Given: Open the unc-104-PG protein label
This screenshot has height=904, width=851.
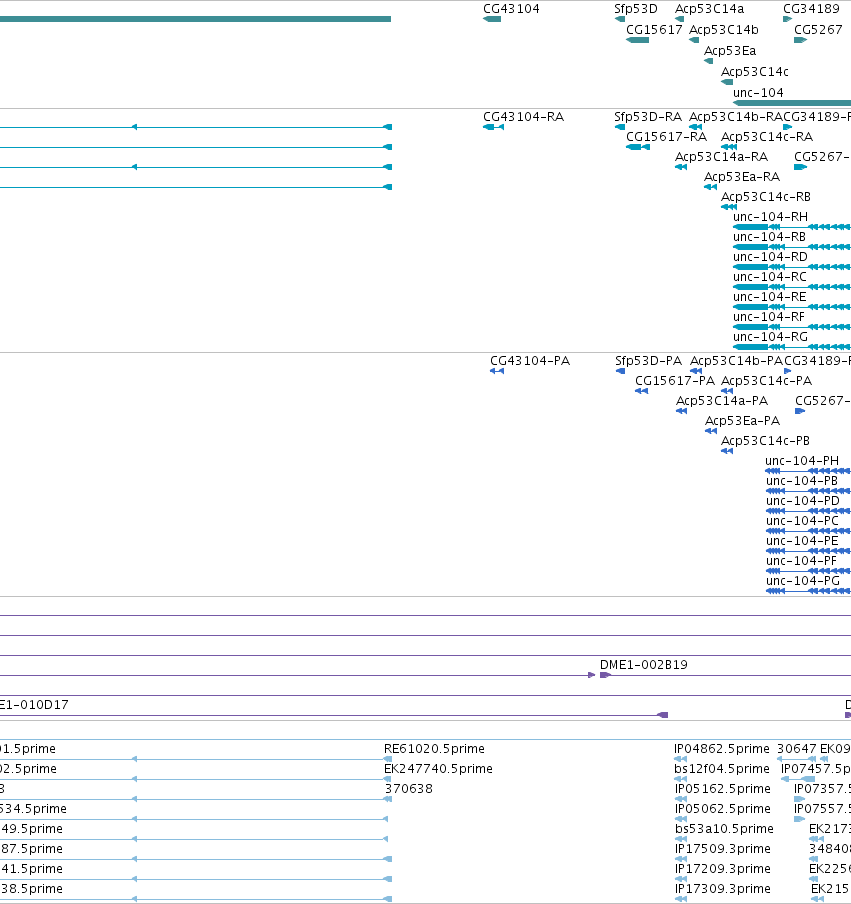Looking at the screenshot, I should pyautogui.click(x=803, y=581).
